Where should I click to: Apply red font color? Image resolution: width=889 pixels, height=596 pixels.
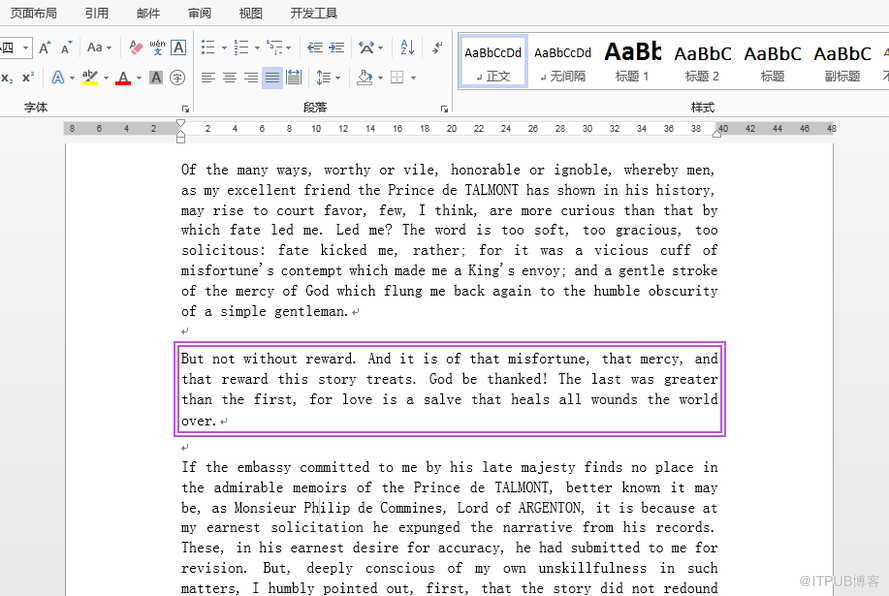(123, 78)
